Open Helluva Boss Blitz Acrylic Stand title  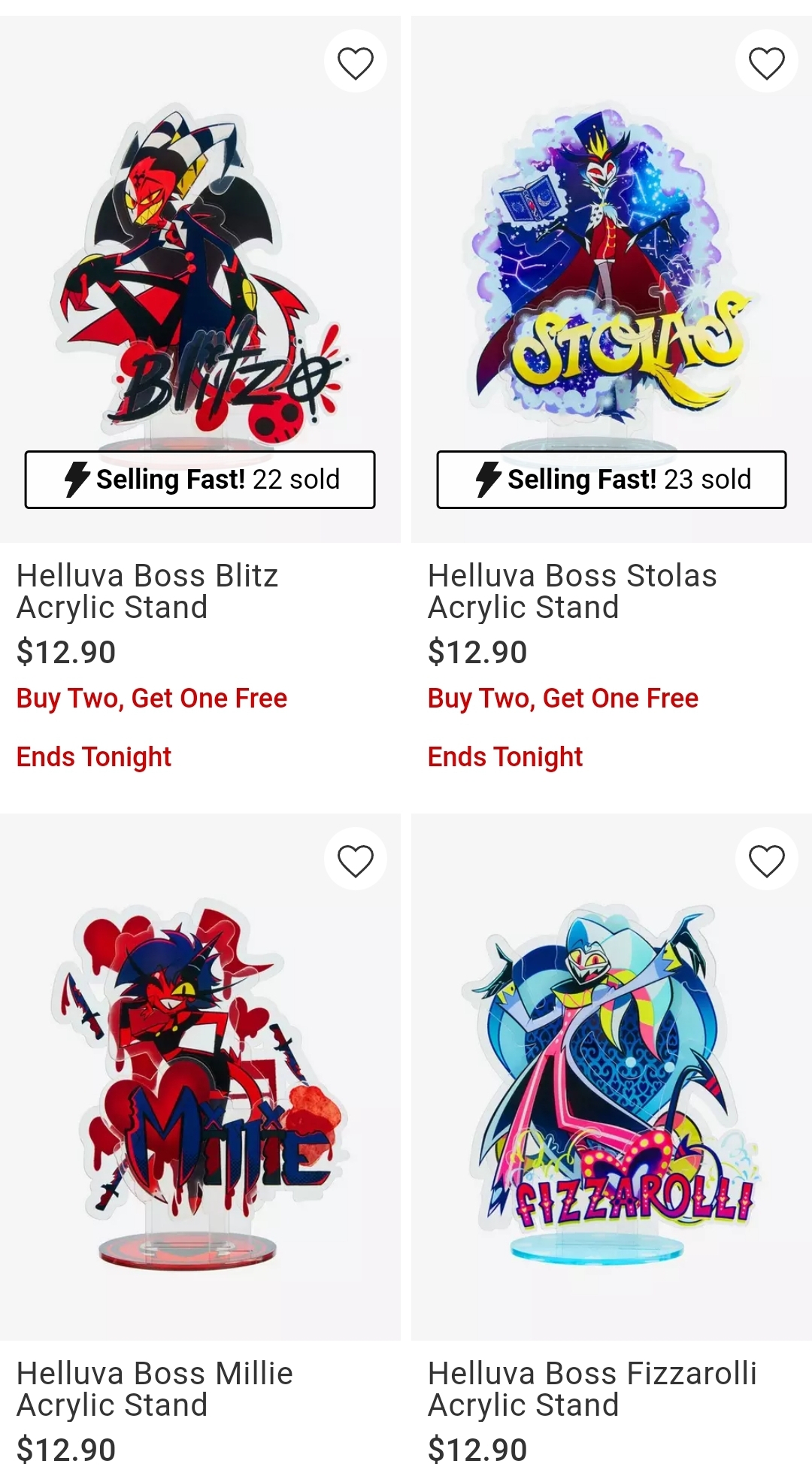(147, 592)
